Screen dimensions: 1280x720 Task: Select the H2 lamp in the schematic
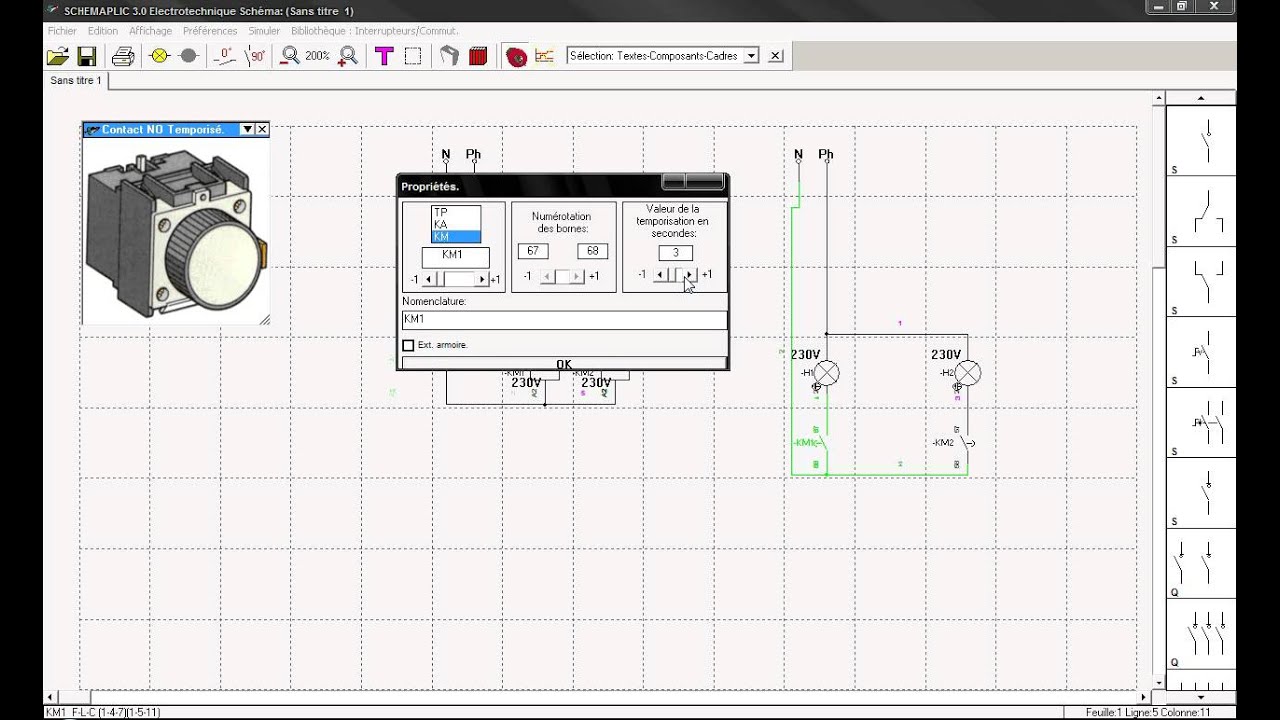click(x=966, y=373)
